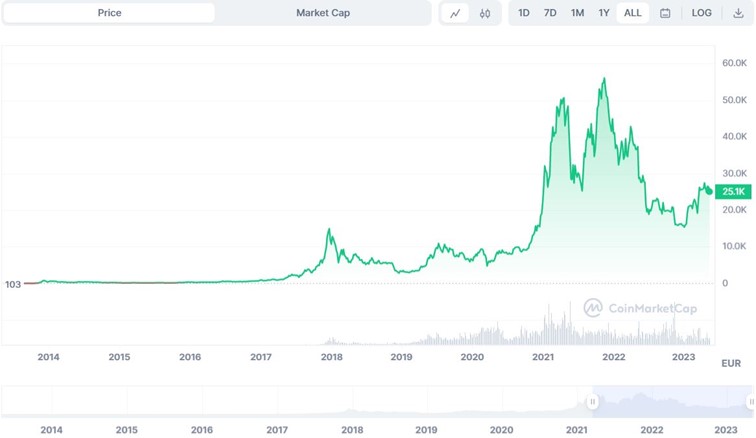Toggle LOG scale on the chart
Screen dimensions: 756x438
(702, 13)
